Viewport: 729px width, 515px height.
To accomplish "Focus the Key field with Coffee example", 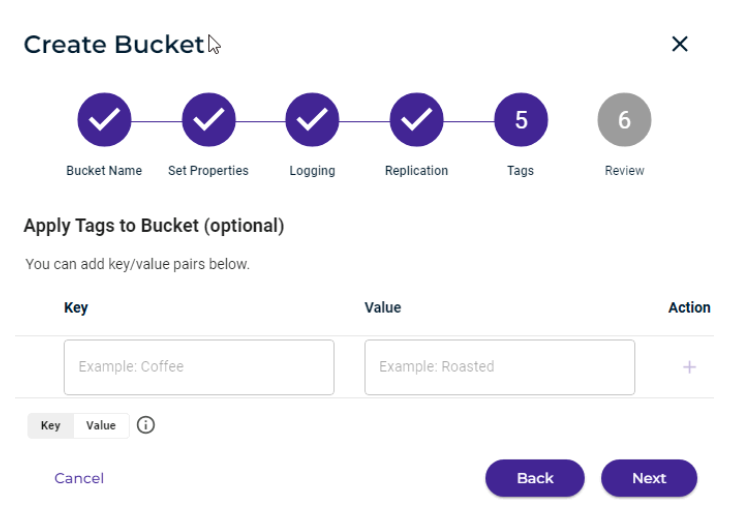I will pyautogui.click(x=199, y=367).
